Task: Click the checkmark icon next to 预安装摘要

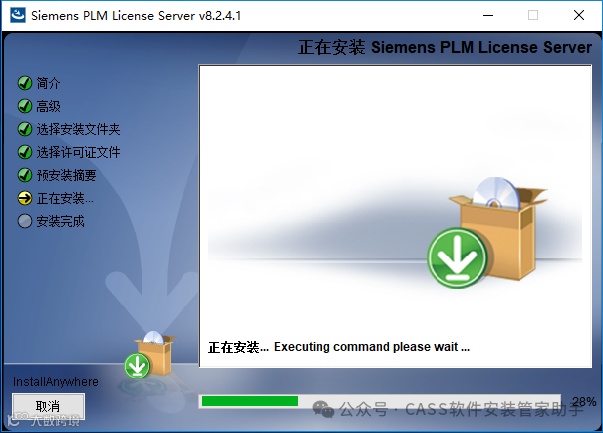Action: pyautogui.click(x=25, y=175)
